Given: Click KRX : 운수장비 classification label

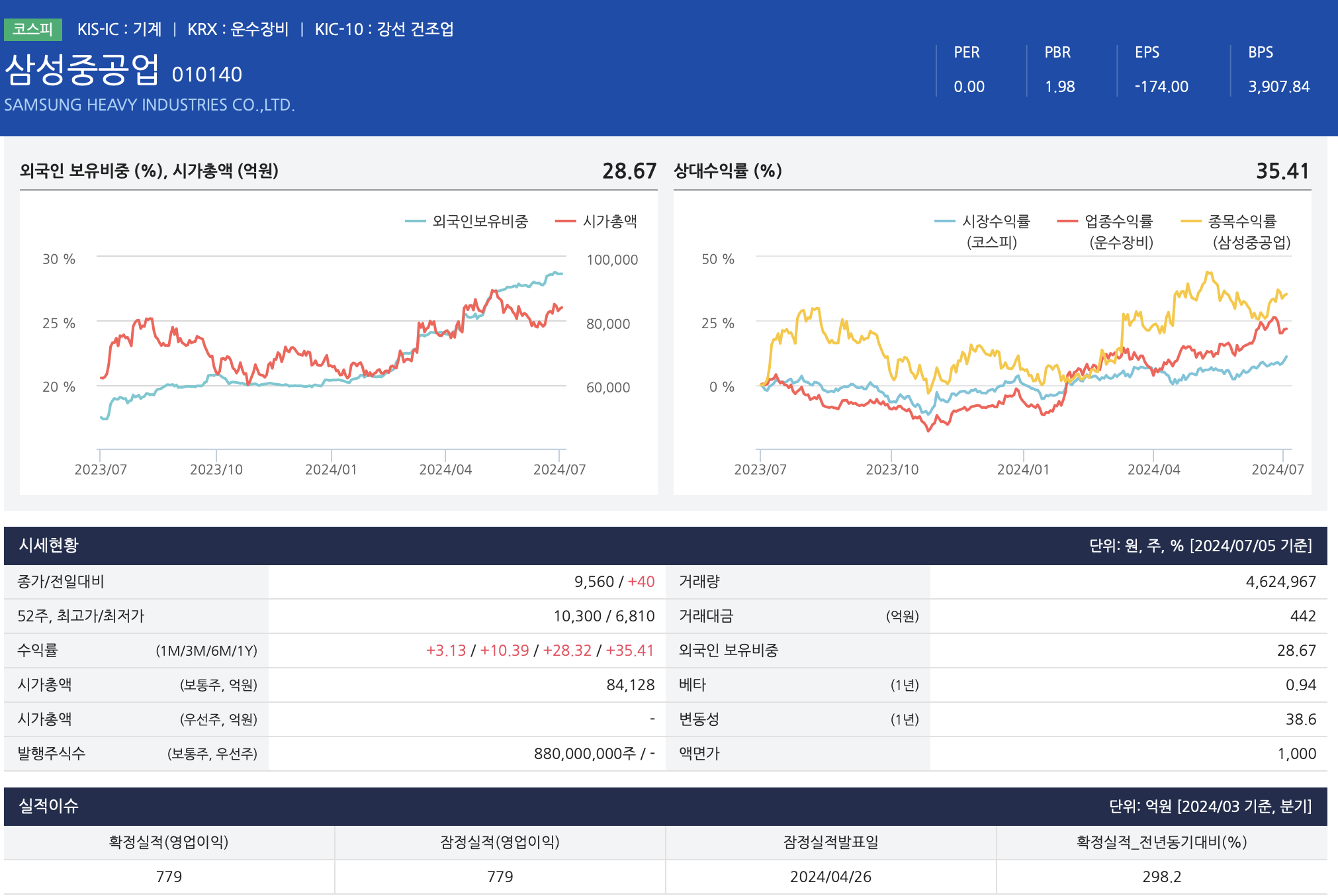Looking at the screenshot, I should [x=238, y=29].
